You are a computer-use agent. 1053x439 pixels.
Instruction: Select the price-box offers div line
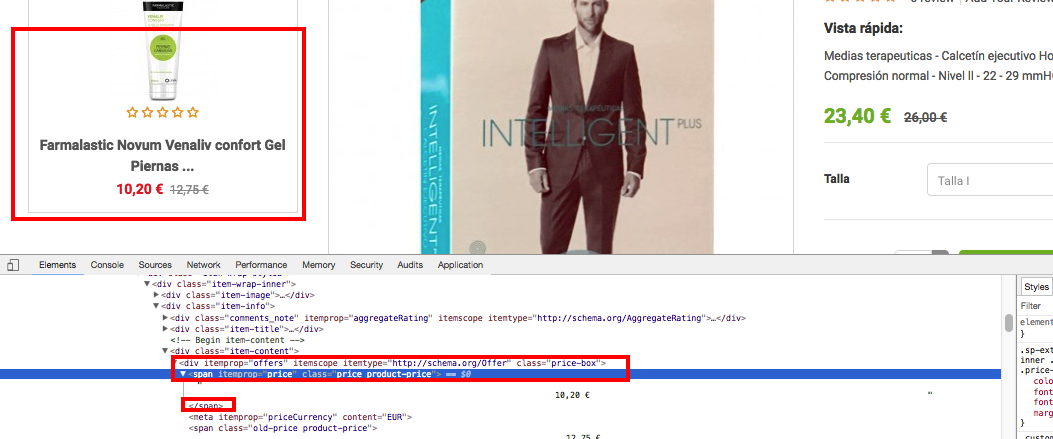[392, 363]
